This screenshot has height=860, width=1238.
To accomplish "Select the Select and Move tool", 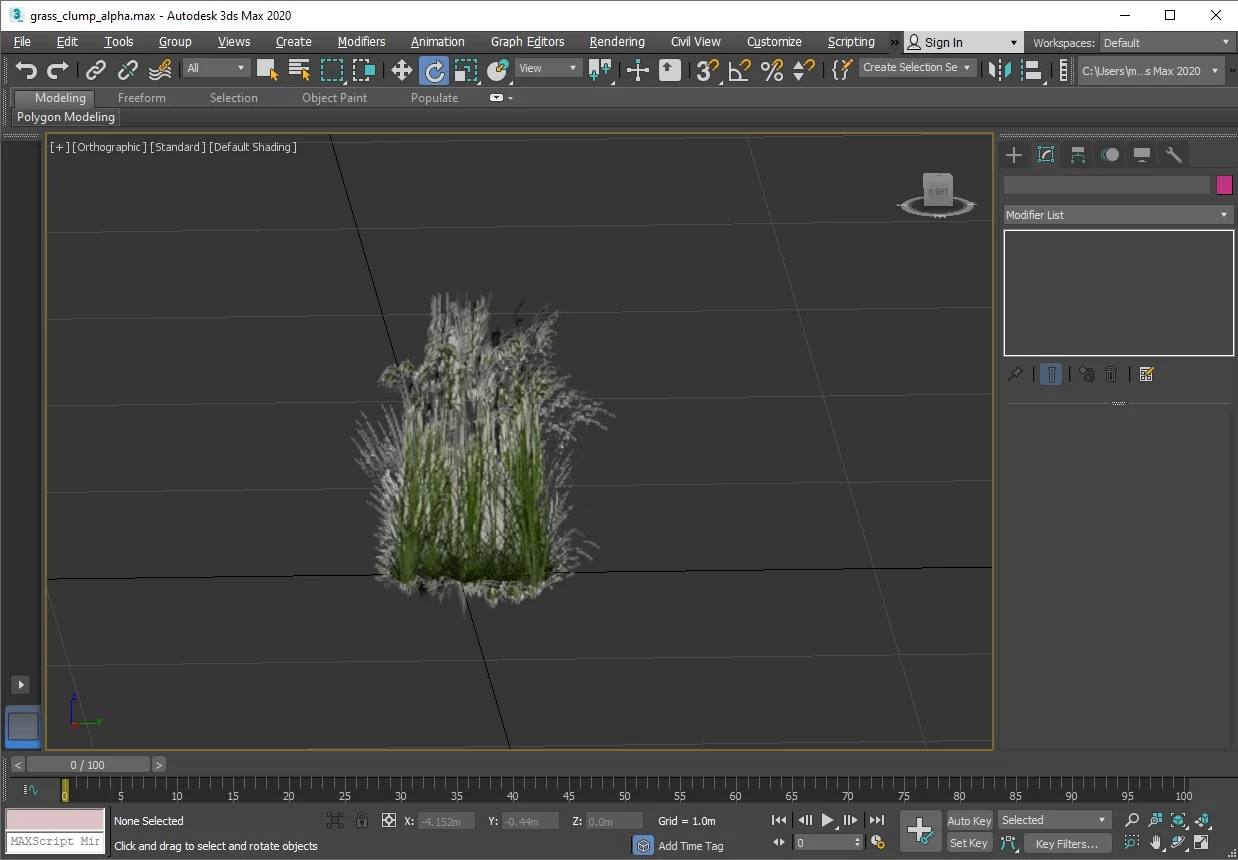I will (x=401, y=70).
